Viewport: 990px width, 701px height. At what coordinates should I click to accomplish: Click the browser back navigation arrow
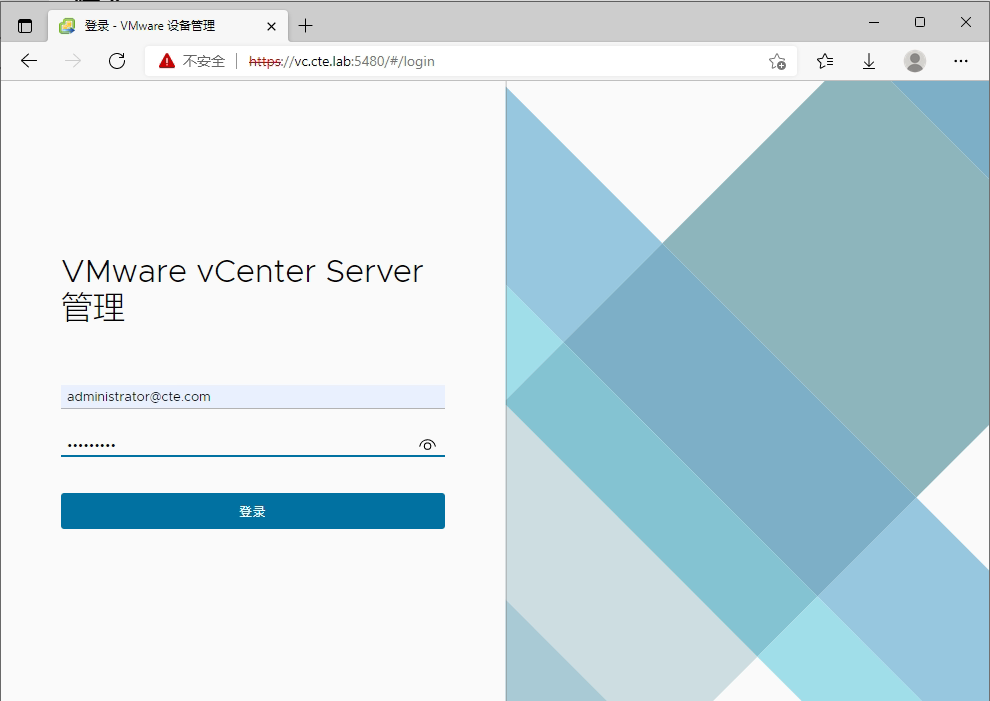(28, 61)
